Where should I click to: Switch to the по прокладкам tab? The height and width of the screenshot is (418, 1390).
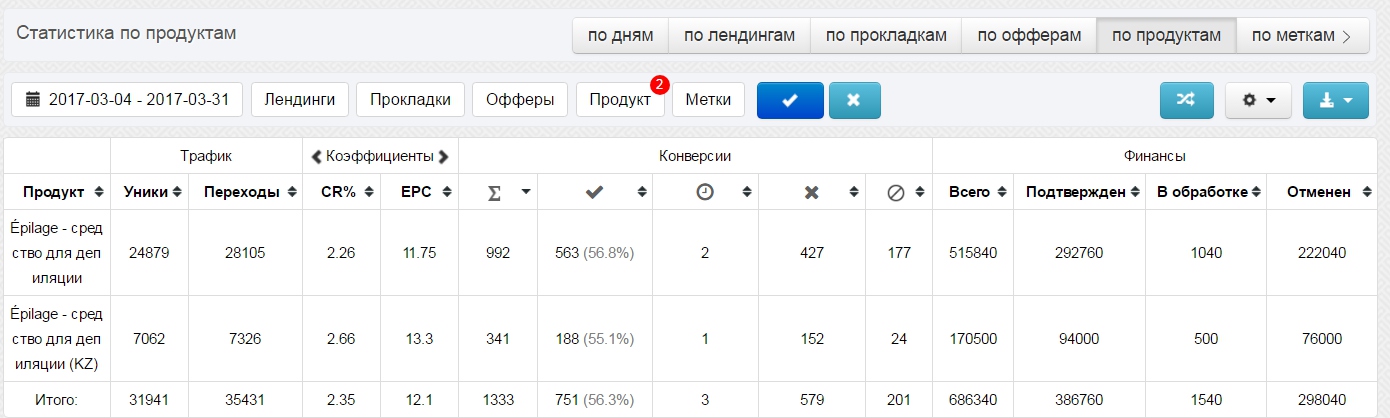(886, 36)
